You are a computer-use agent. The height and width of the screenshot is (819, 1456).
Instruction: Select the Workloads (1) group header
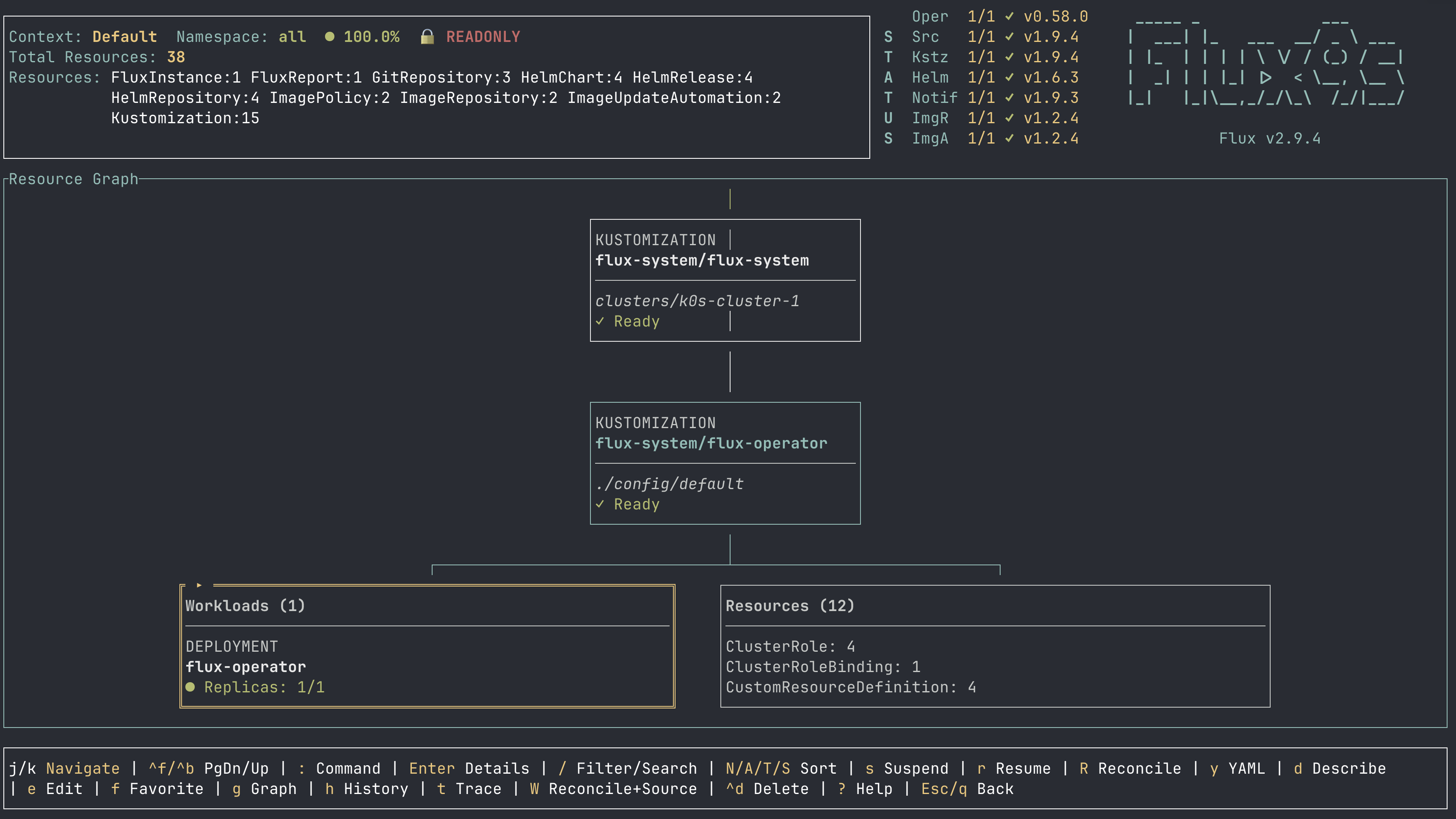(245, 606)
